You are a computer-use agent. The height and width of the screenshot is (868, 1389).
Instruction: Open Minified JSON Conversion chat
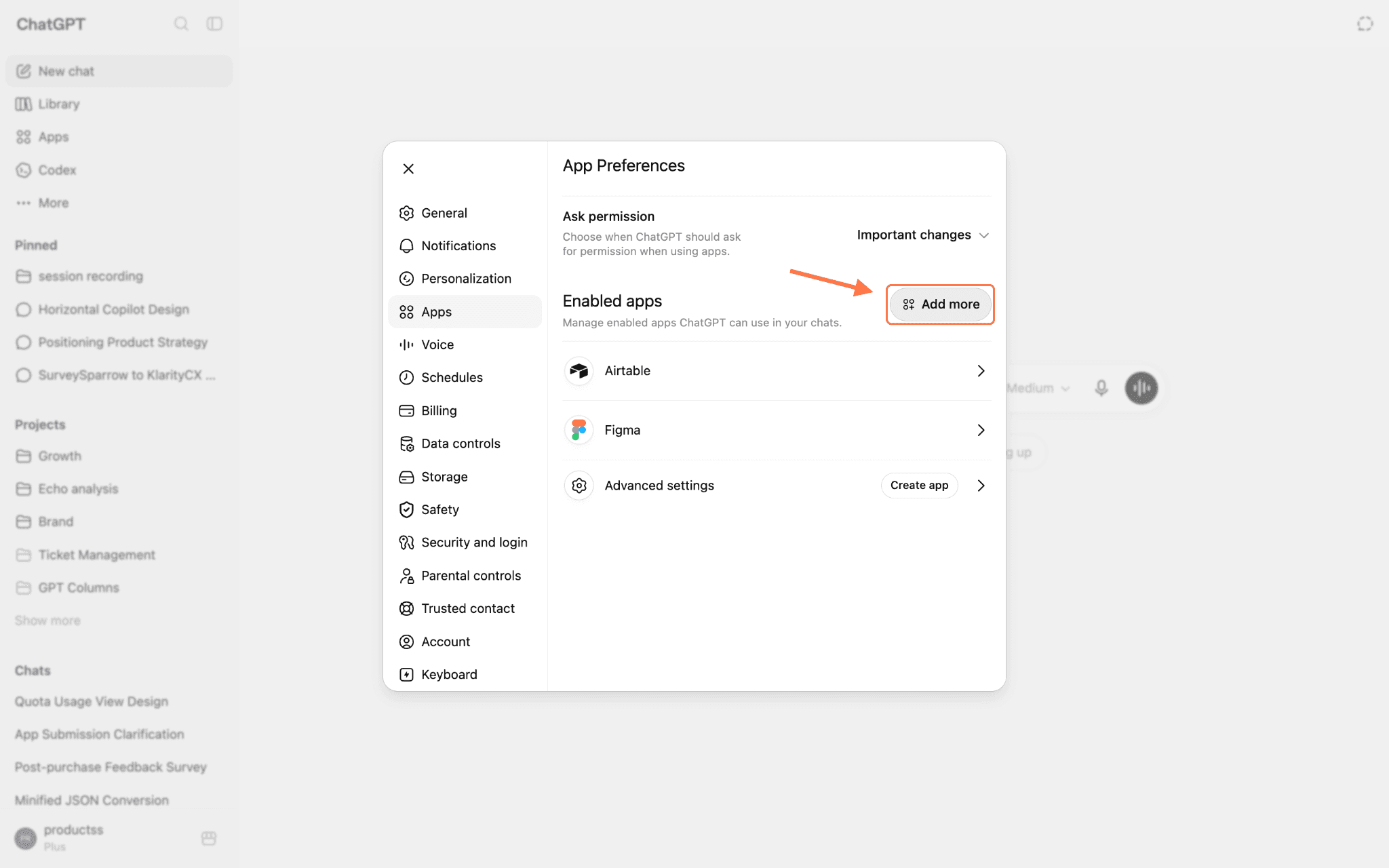coord(119,800)
